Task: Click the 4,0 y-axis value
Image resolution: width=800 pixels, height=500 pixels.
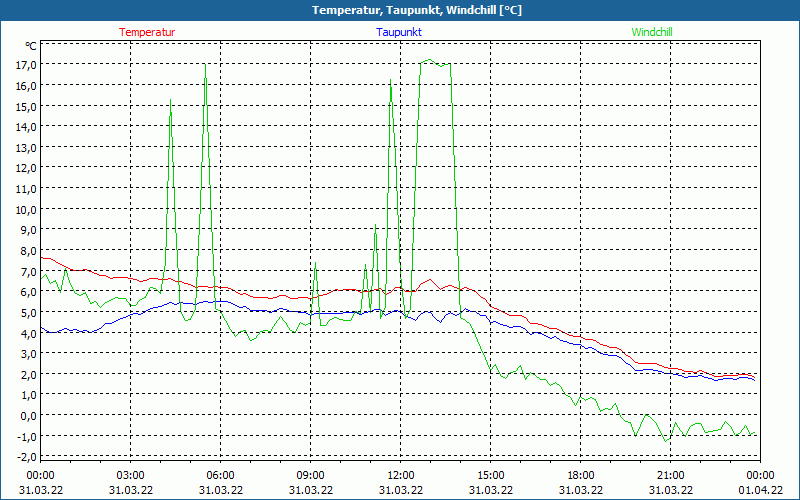Action: coord(29,333)
